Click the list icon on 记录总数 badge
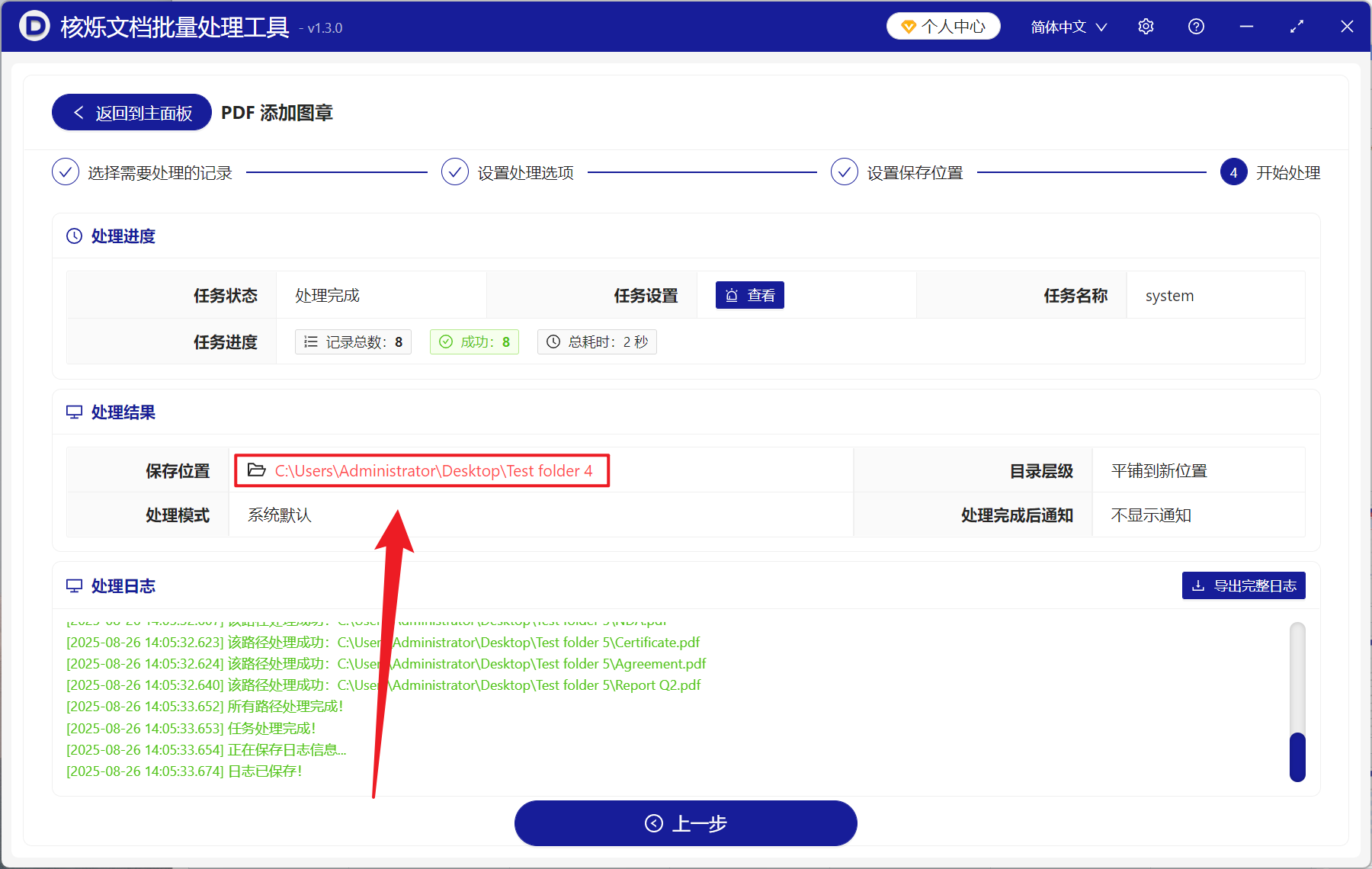Image resolution: width=1372 pixels, height=869 pixels. point(310,342)
